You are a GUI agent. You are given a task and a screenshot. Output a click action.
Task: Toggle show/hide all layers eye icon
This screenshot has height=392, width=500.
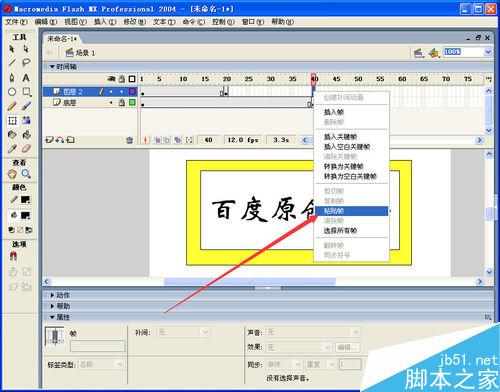click(111, 79)
